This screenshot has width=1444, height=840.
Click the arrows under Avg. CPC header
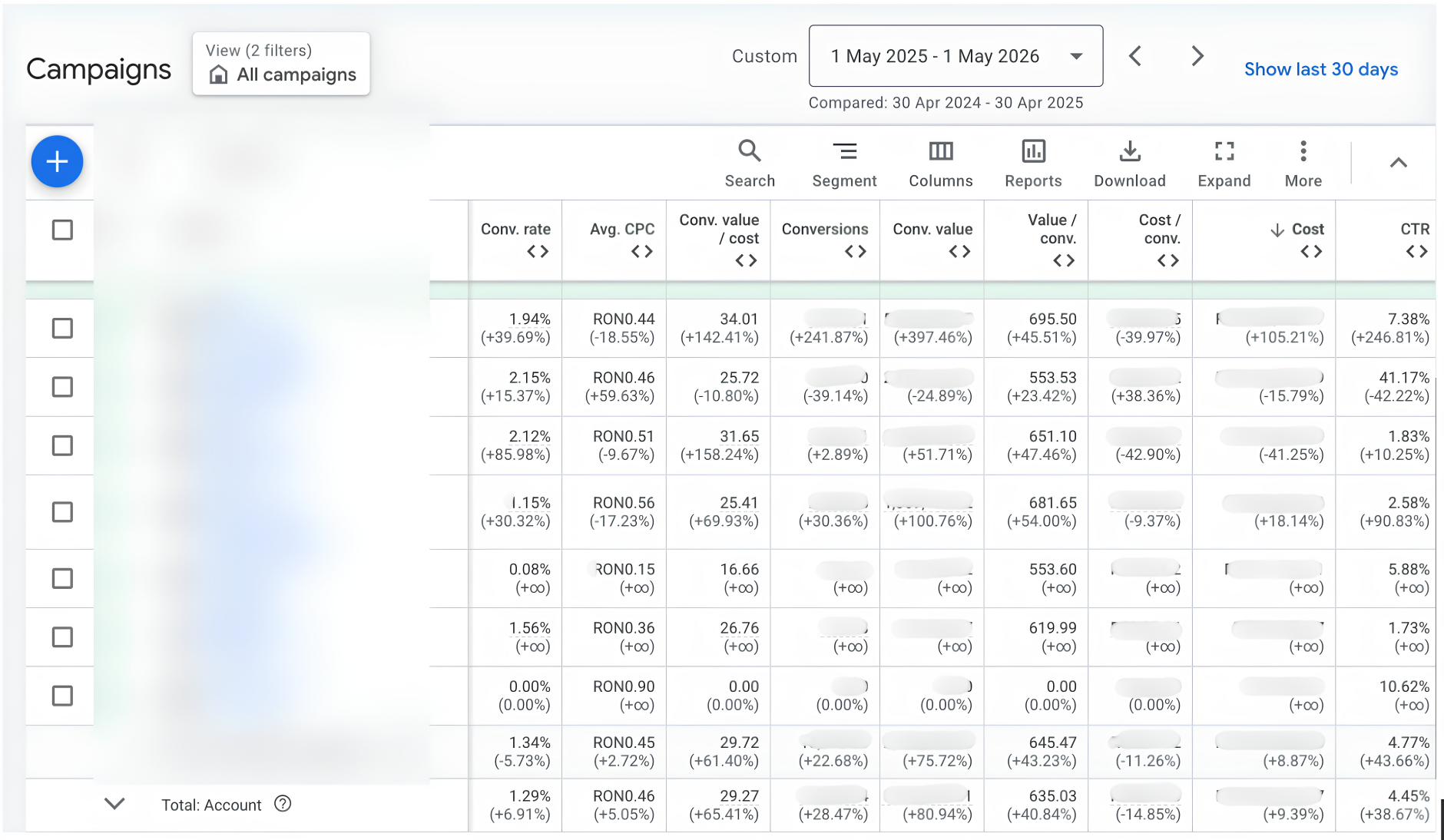point(641,252)
